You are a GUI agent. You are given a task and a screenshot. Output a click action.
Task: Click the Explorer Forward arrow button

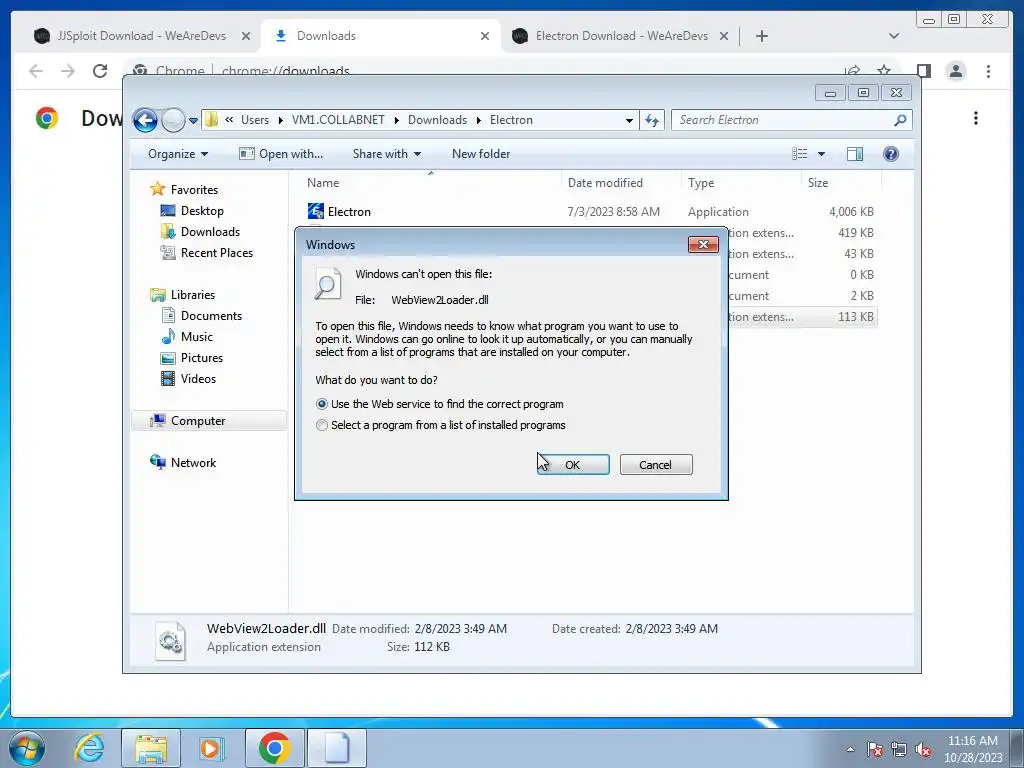[173, 120]
